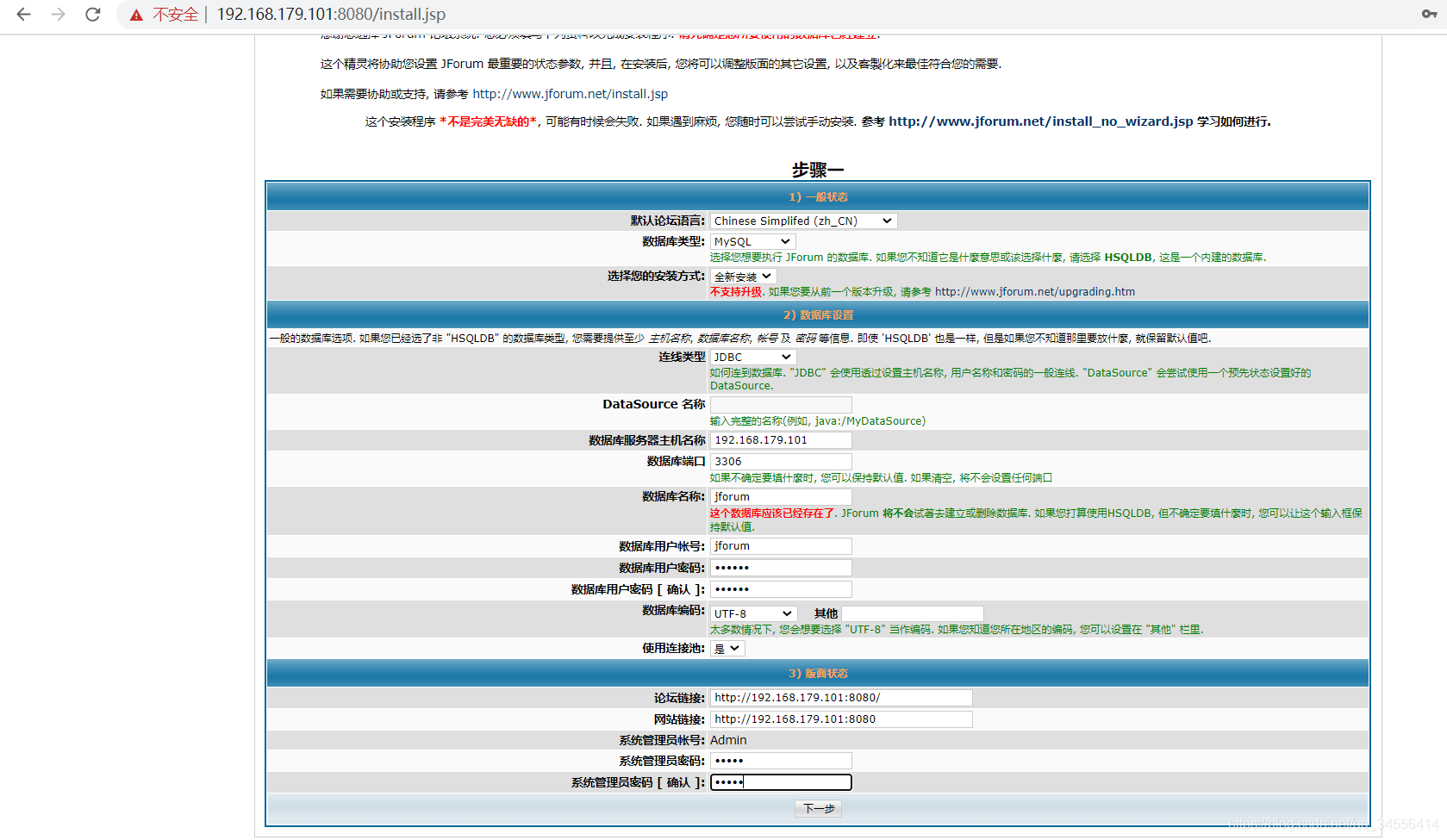The image size is (1447, 840).
Task: Click the 不安全 security label
Action: 175,15
